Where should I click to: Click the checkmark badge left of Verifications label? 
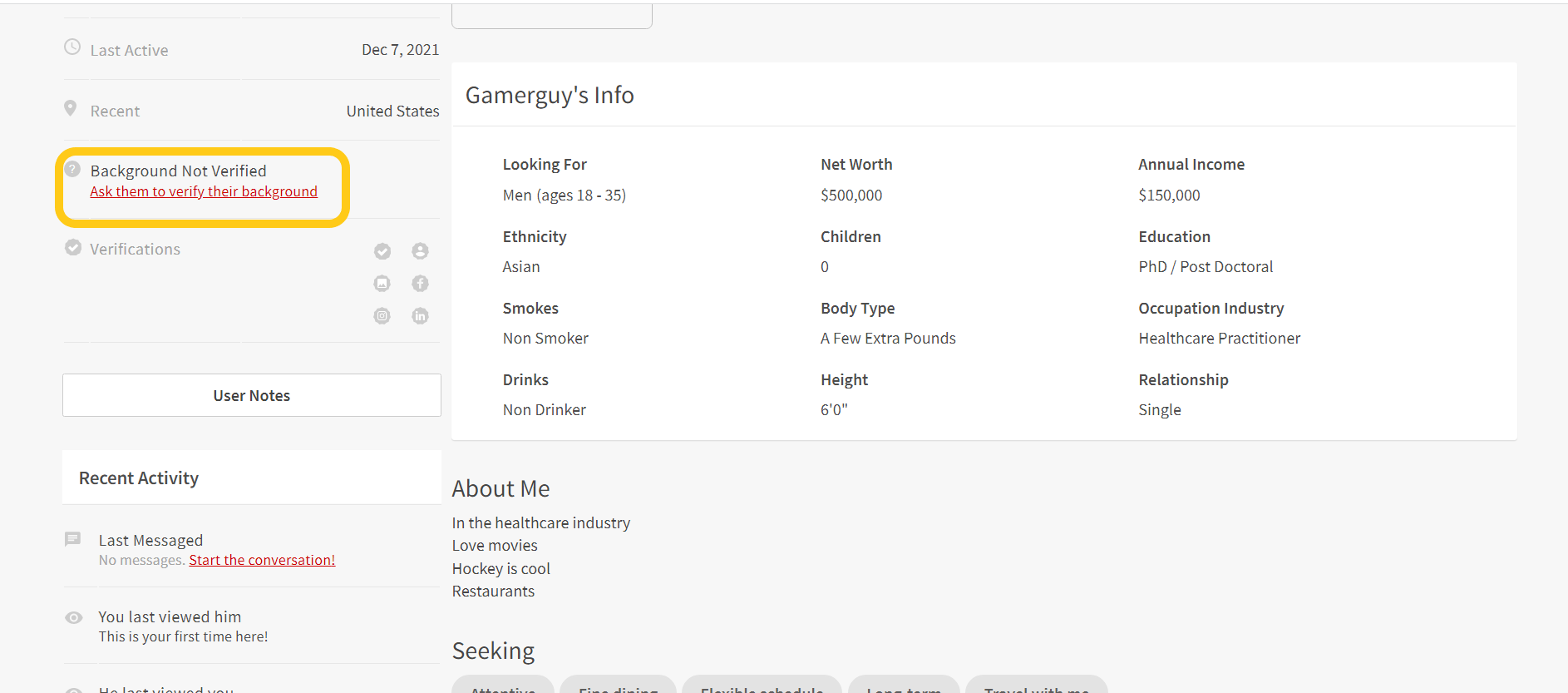[73, 247]
